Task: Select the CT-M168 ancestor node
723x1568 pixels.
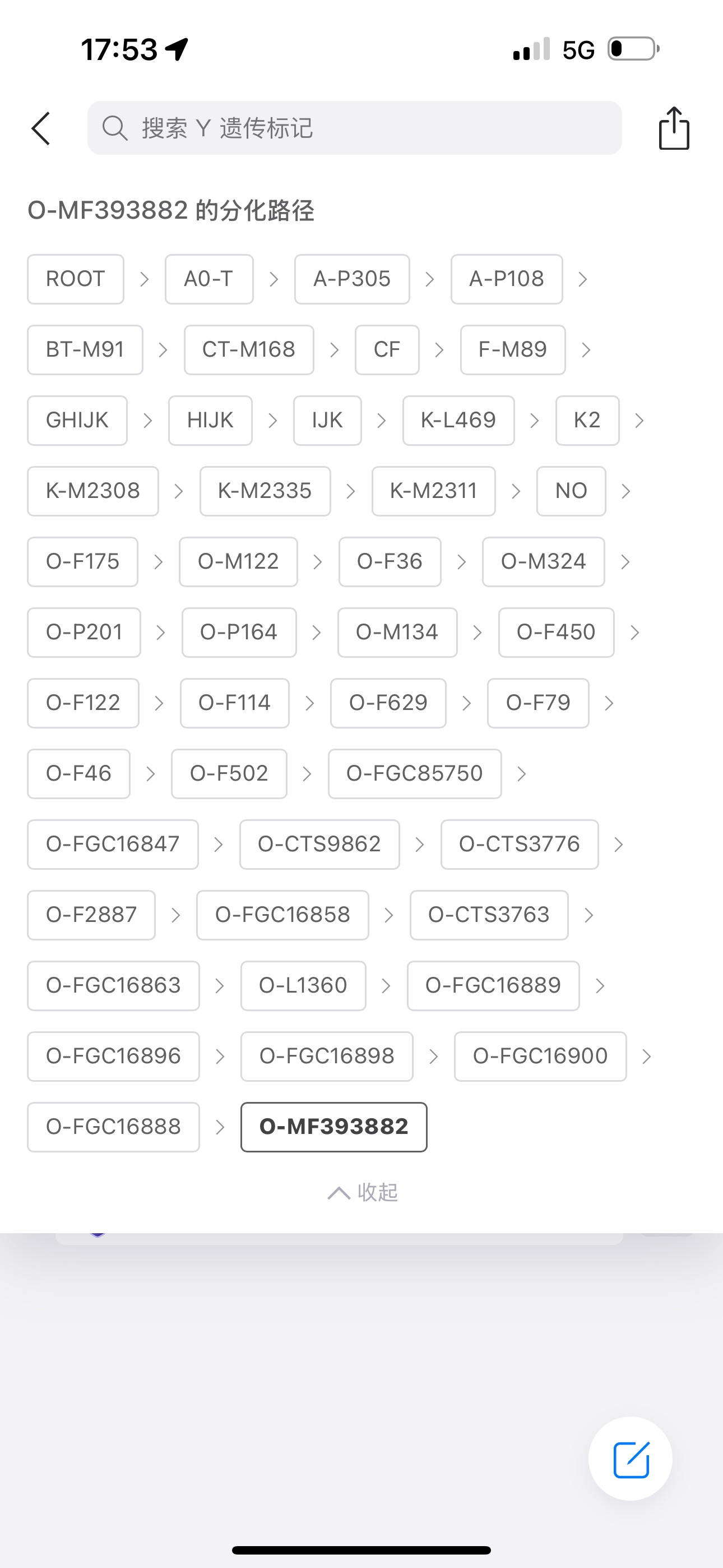Action: [249, 350]
